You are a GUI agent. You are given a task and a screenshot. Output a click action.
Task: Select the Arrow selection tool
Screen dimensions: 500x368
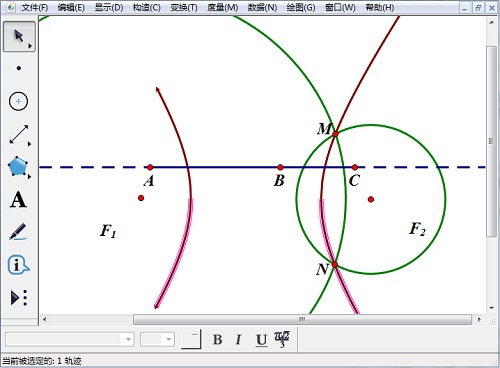tap(19, 36)
